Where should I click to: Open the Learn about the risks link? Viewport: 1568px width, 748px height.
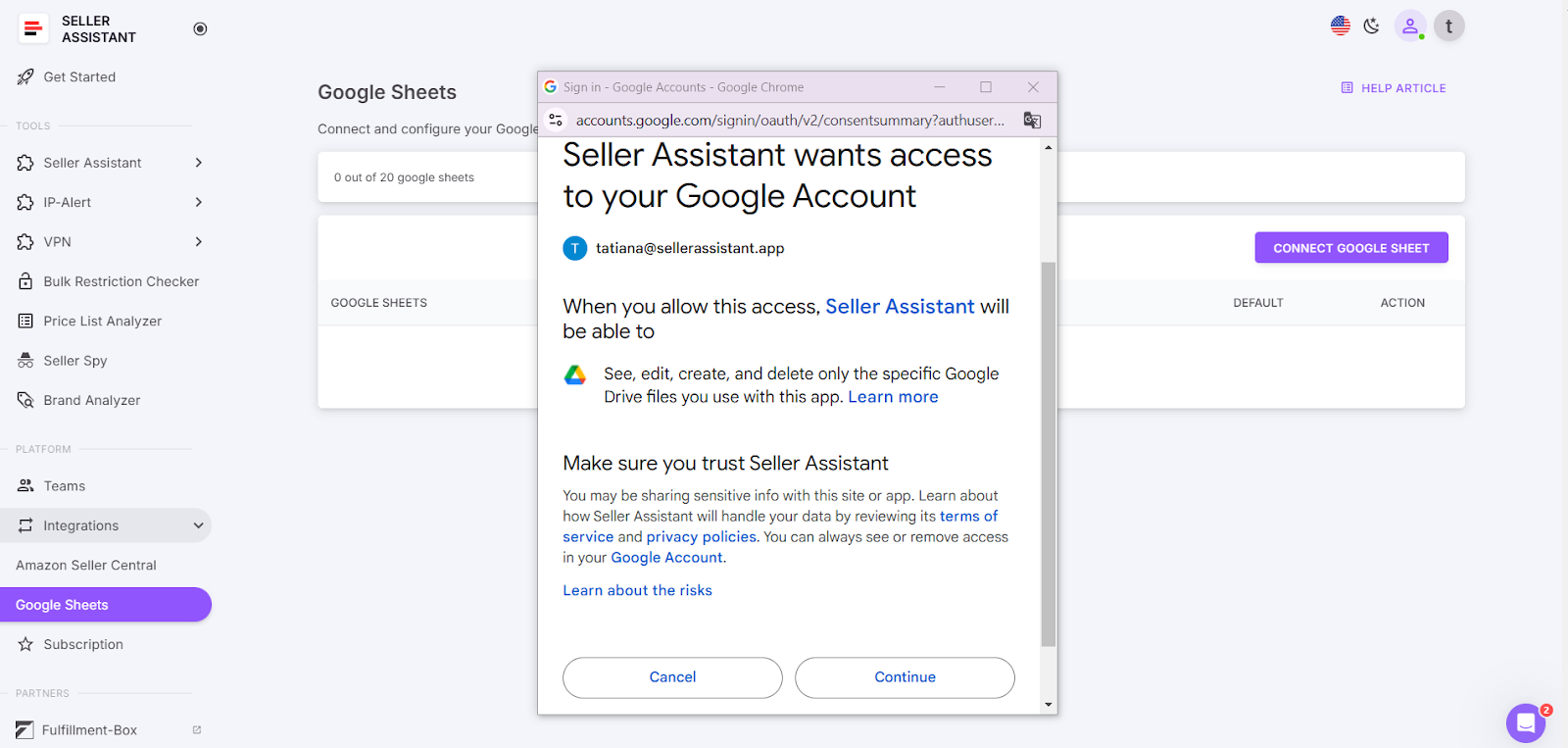tap(636, 589)
